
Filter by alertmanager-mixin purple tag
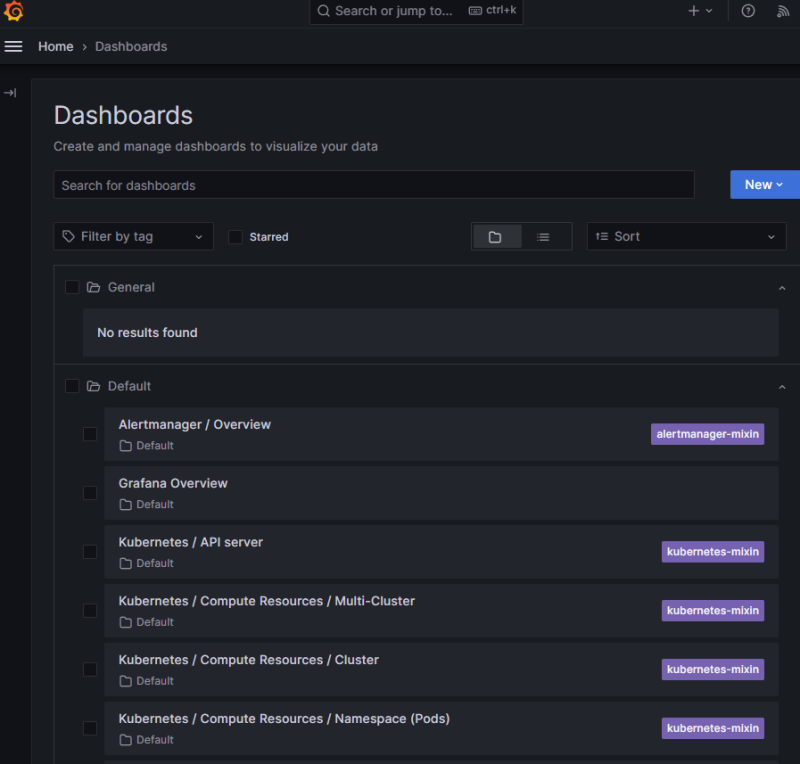pyautogui.click(x=707, y=434)
